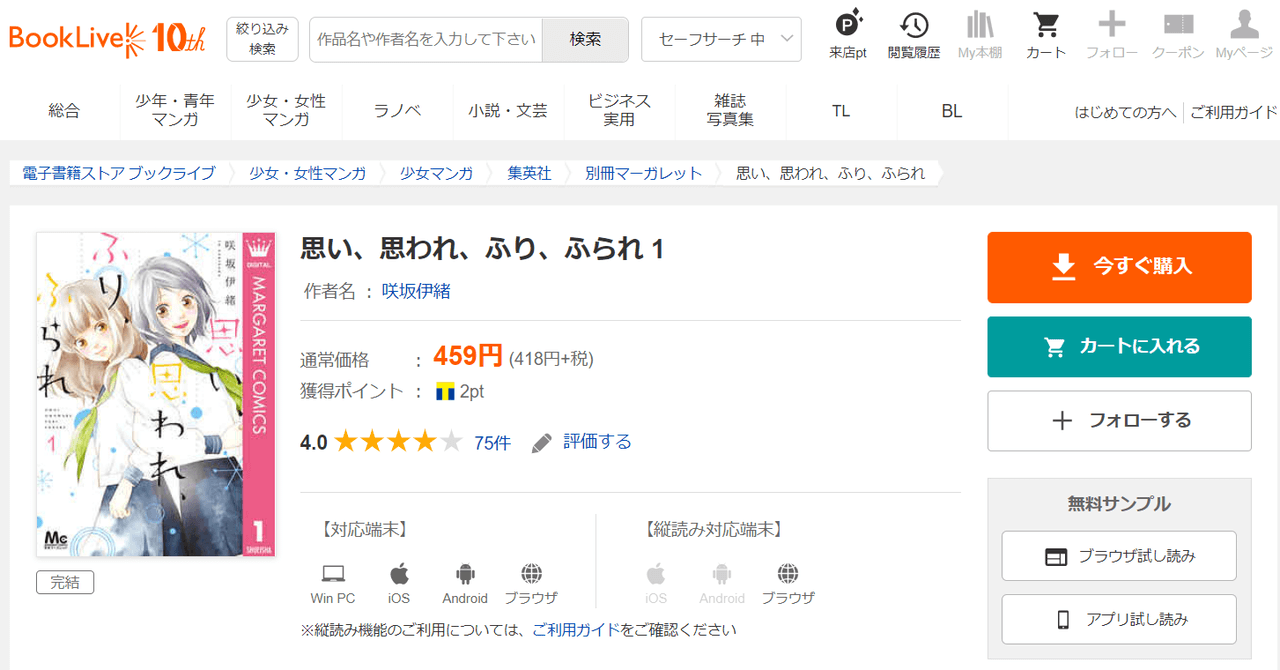This screenshot has width=1280, height=670.
Task: Click the star rating display
Action: coord(398,442)
